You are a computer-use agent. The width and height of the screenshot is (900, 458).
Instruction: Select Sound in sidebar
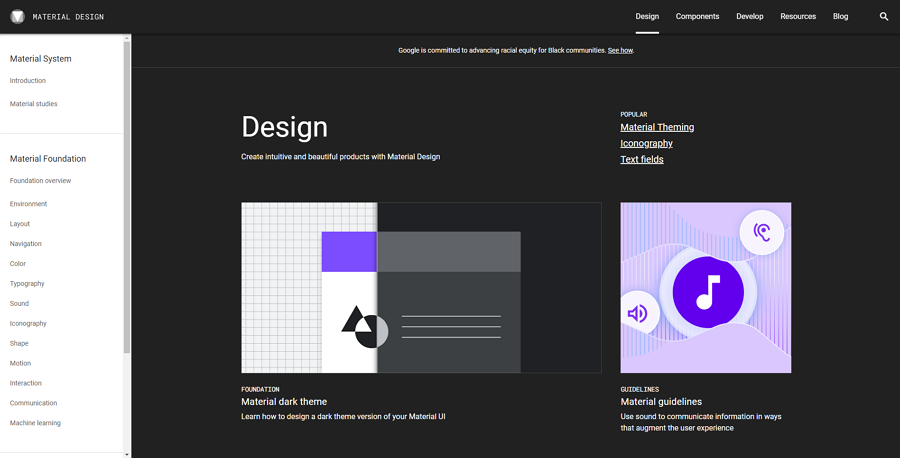(19, 304)
